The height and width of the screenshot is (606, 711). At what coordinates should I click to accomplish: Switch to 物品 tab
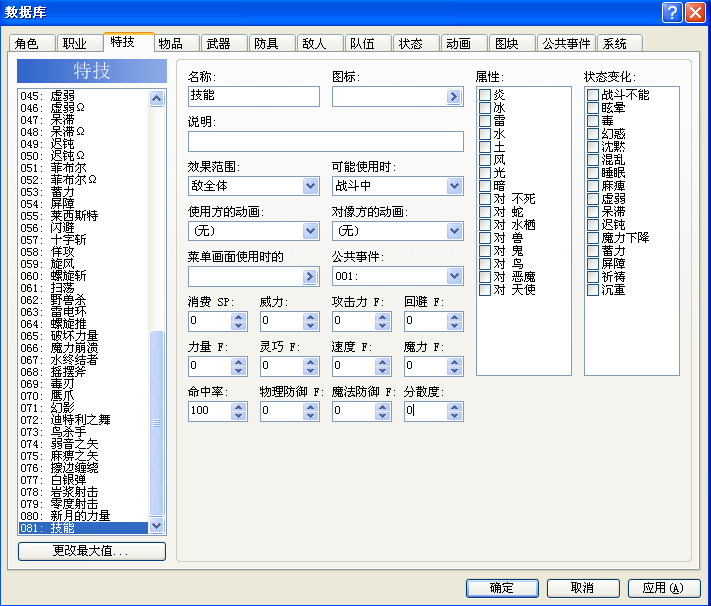click(176, 44)
